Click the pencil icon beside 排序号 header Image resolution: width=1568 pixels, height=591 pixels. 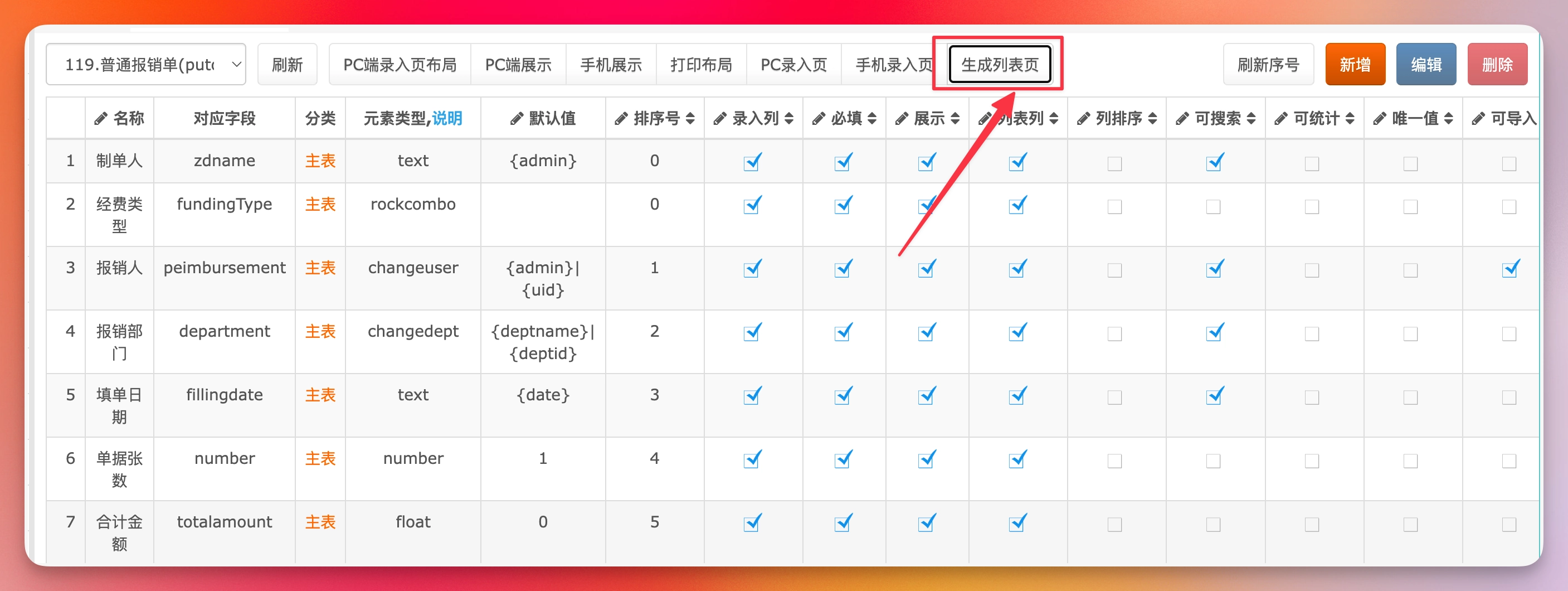pyautogui.click(x=621, y=119)
